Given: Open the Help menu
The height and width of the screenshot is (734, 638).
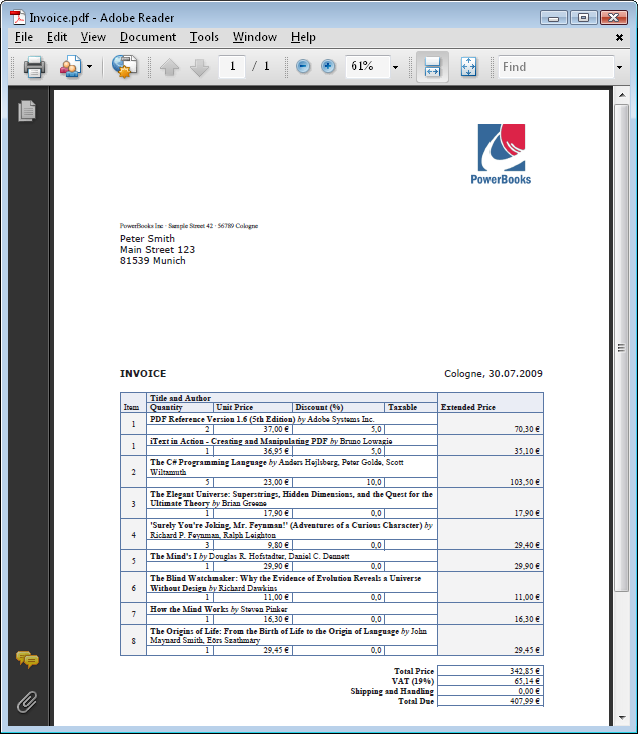Looking at the screenshot, I should coord(303,37).
